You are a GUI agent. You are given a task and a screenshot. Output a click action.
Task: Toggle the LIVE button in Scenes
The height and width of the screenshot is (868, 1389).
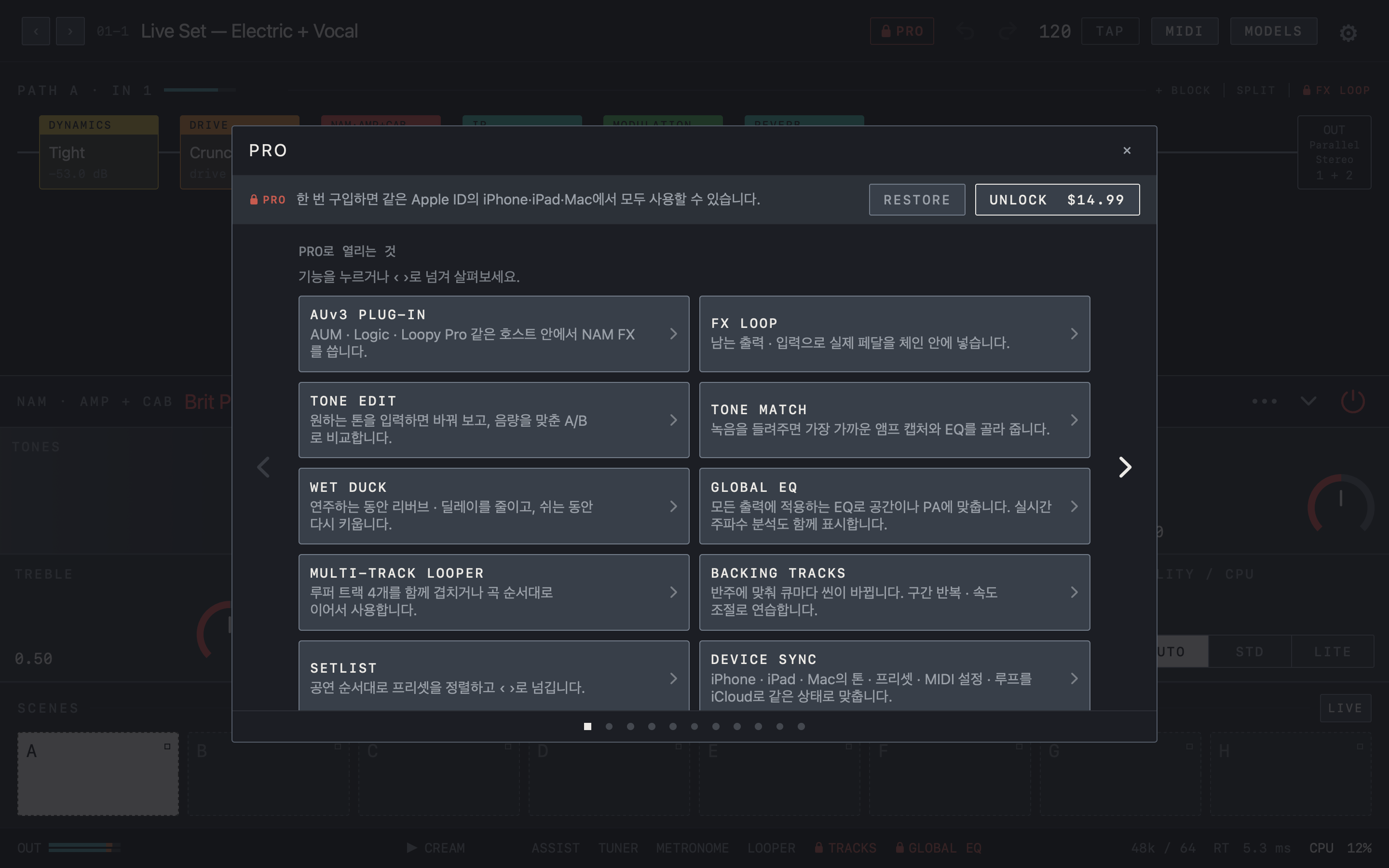coord(1345,708)
